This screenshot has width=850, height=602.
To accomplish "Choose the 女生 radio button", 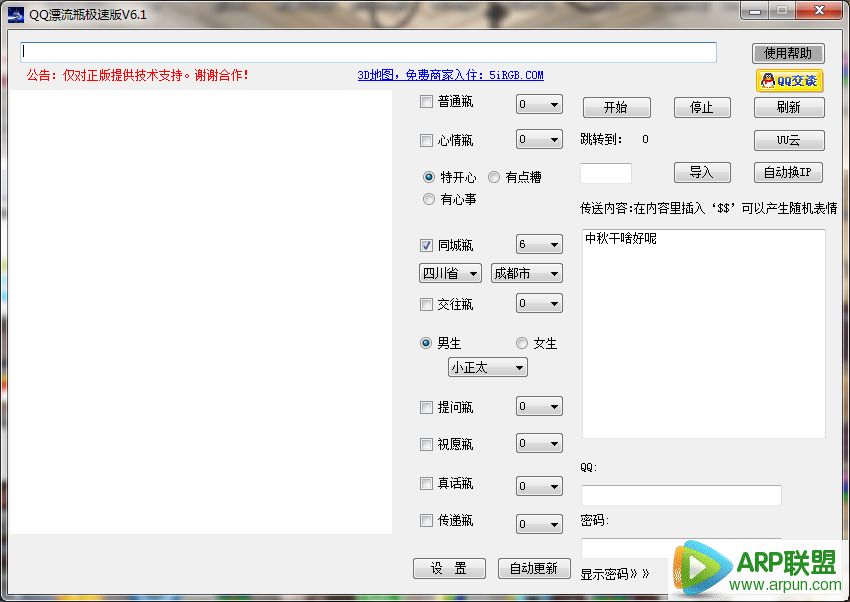I will pos(521,343).
